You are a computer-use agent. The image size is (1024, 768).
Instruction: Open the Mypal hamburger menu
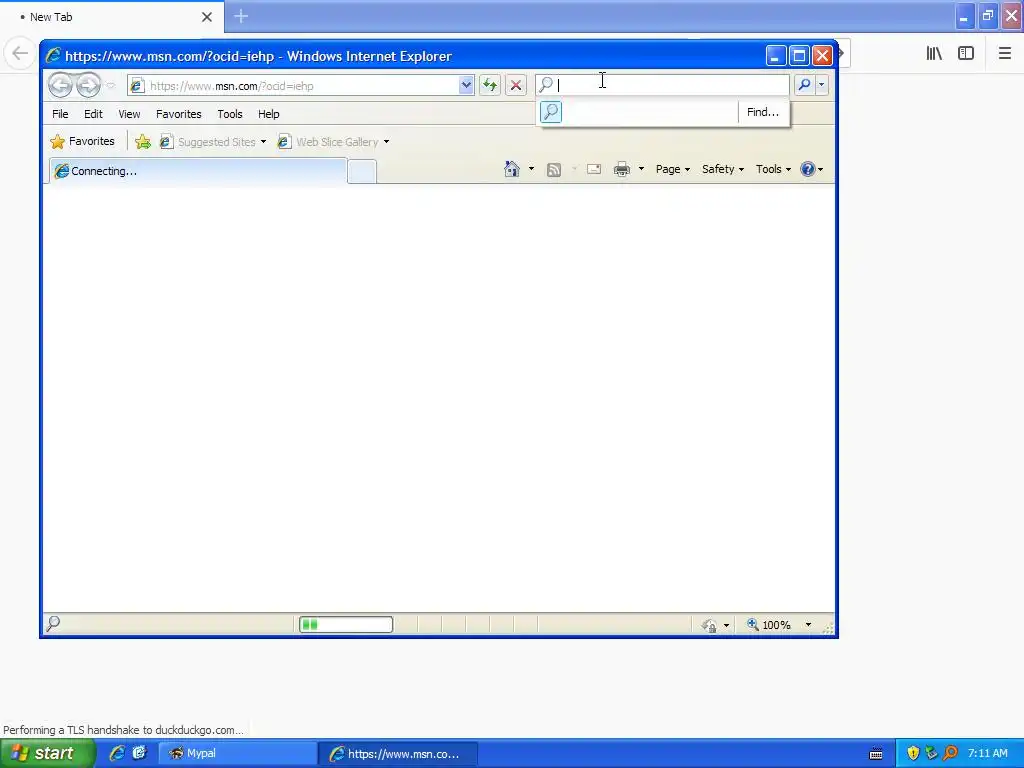[1005, 53]
